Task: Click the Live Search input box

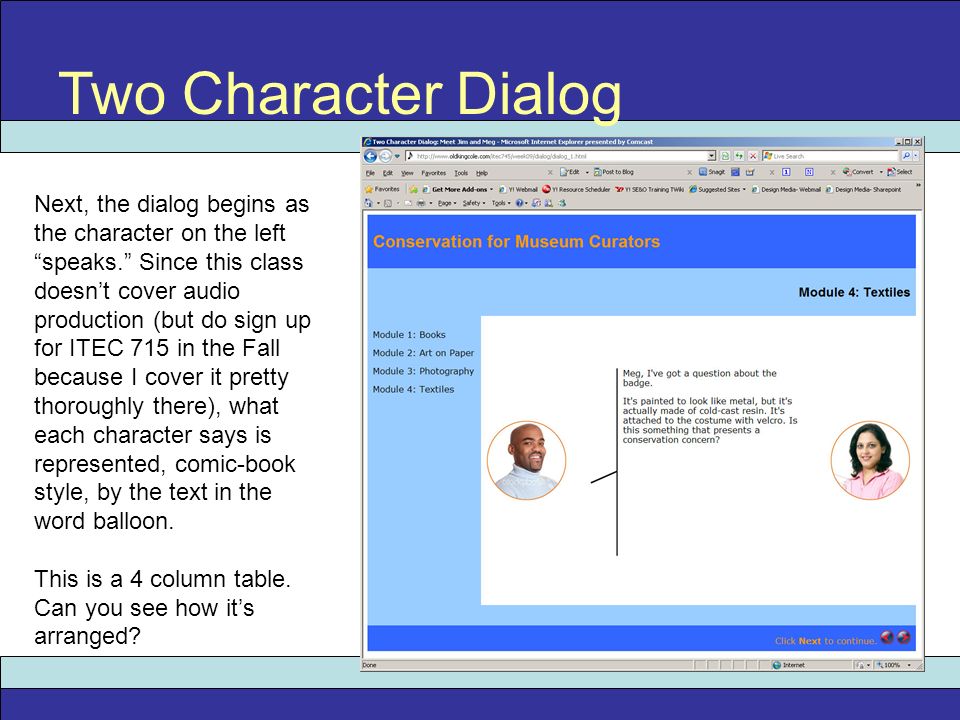Action: 830,156
